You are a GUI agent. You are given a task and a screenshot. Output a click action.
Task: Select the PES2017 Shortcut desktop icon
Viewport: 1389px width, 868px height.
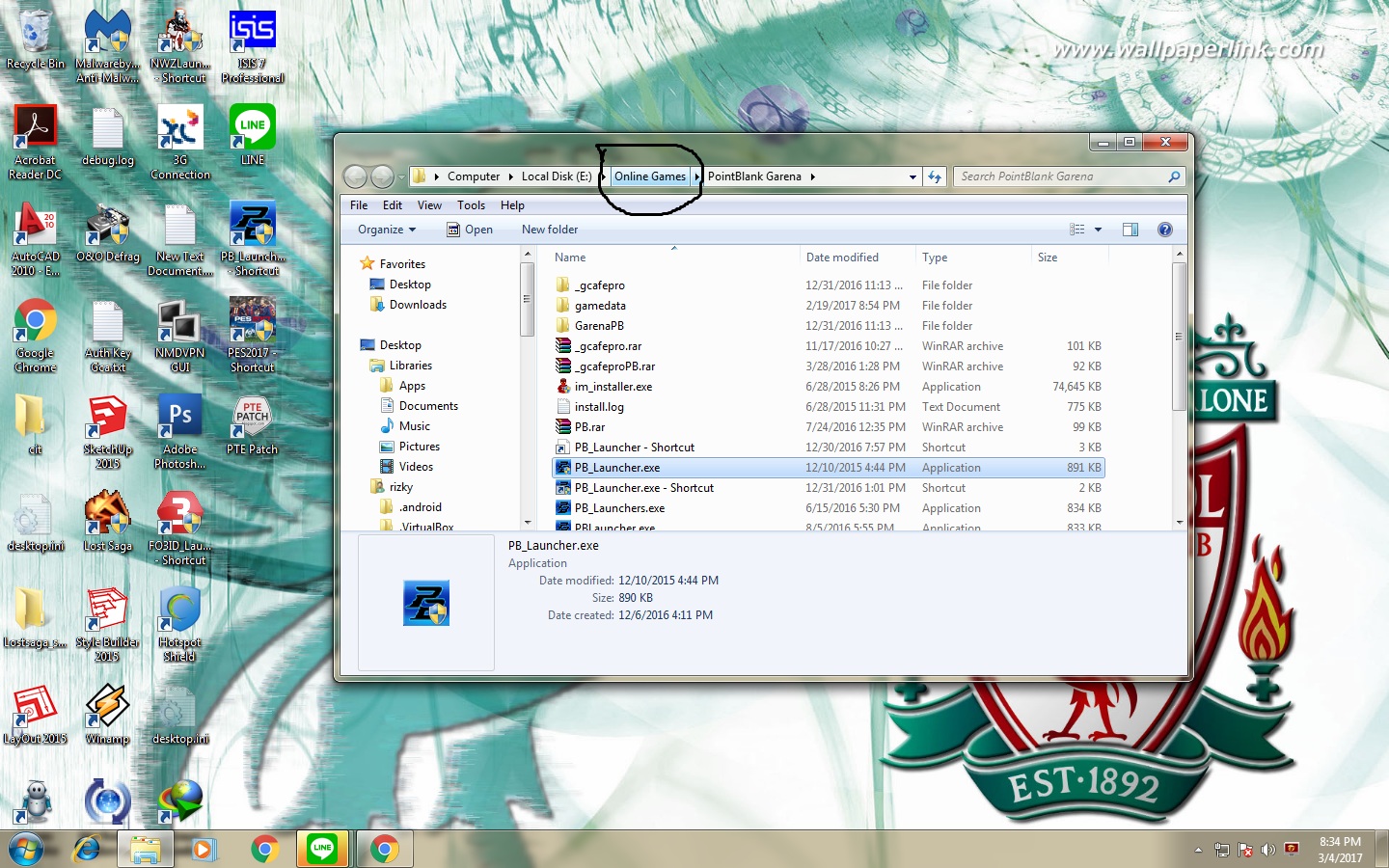click(x=253, y=335)
